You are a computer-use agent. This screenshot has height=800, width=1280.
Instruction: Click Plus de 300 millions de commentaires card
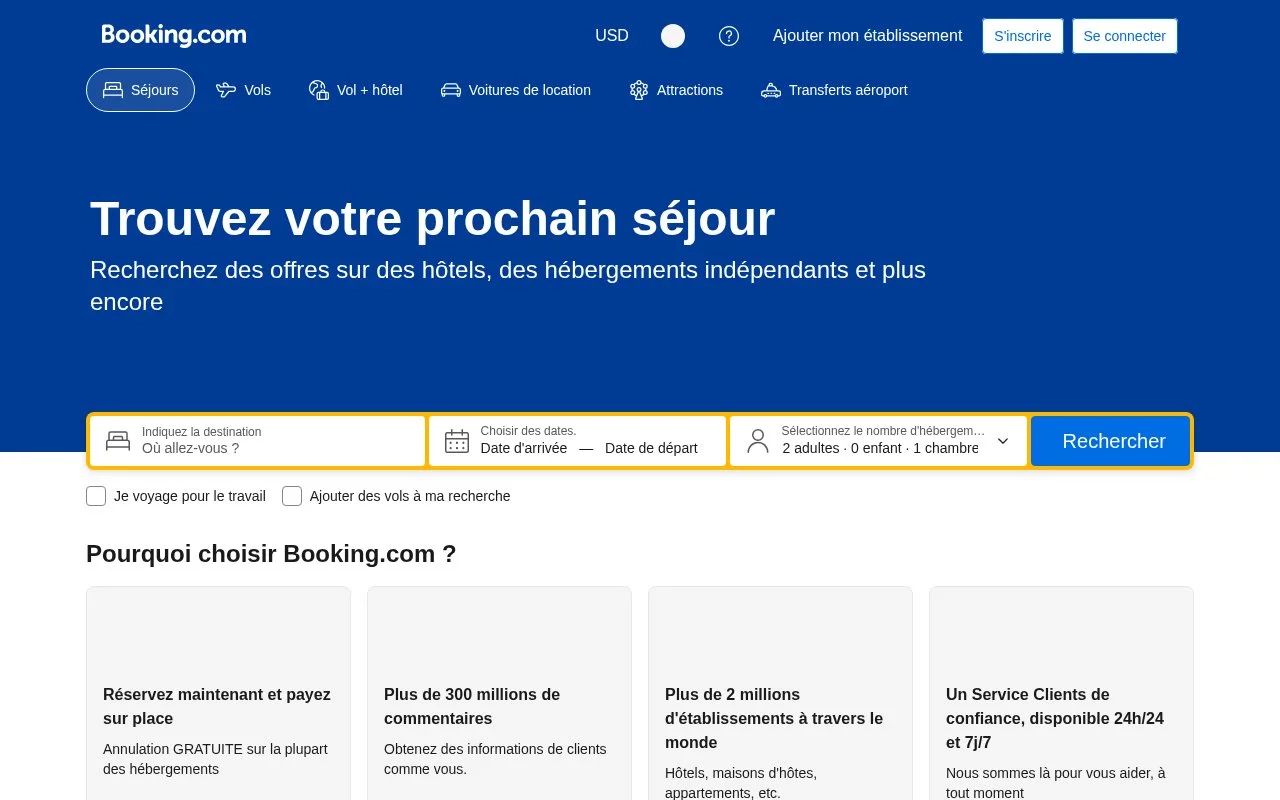tap(499, 693)
